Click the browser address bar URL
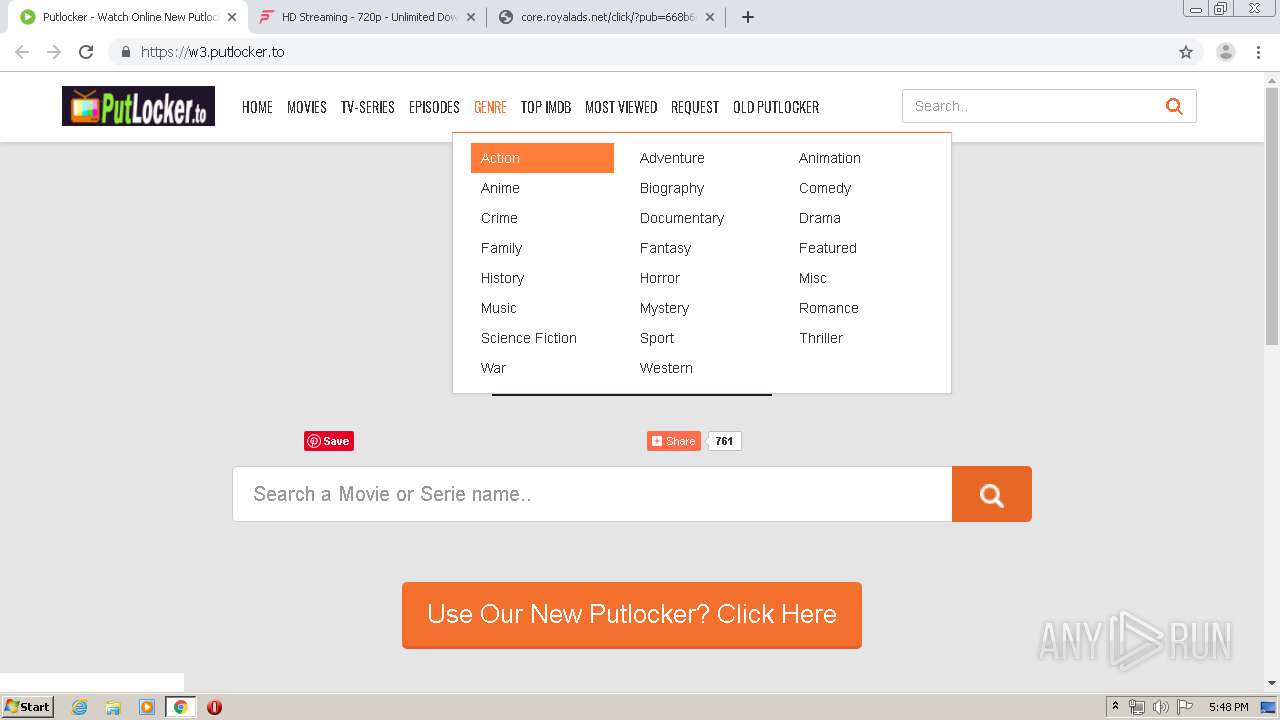1280x720 pixels. 212,52
